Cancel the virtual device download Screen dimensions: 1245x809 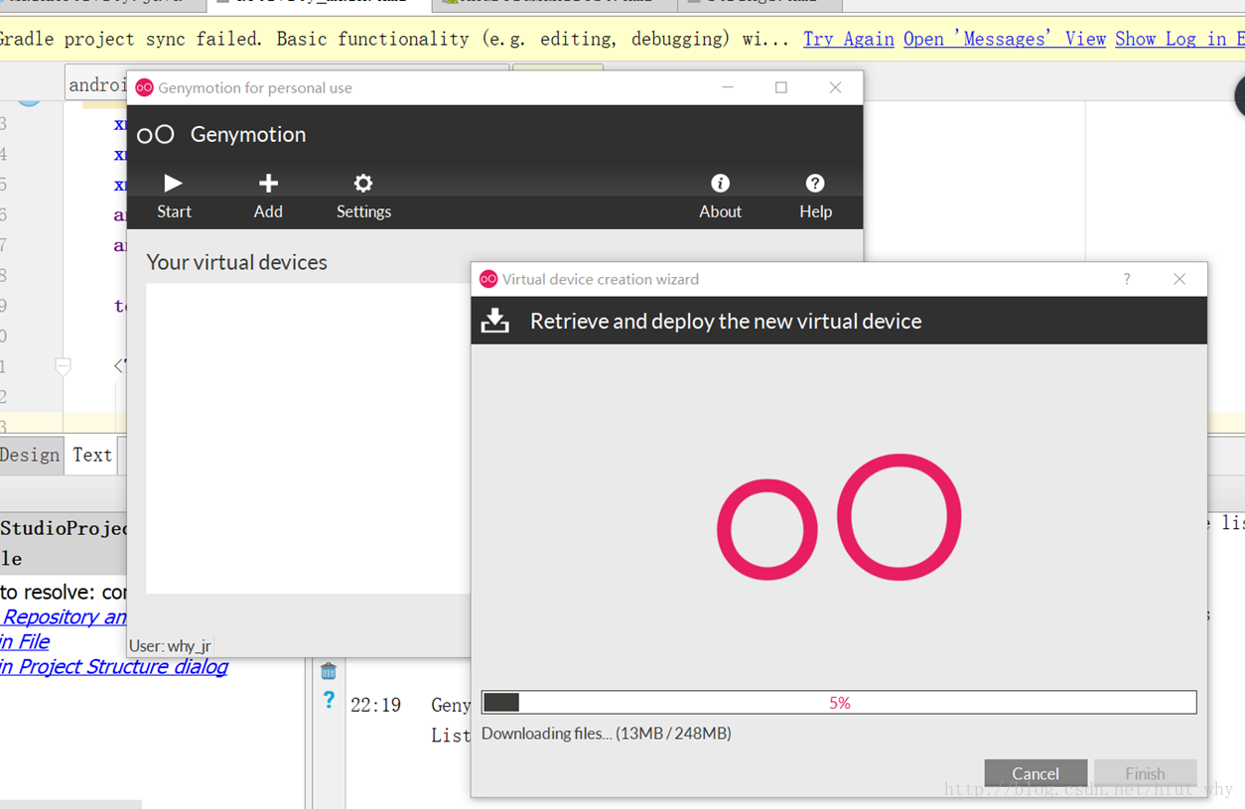(x=1035, y=773)
